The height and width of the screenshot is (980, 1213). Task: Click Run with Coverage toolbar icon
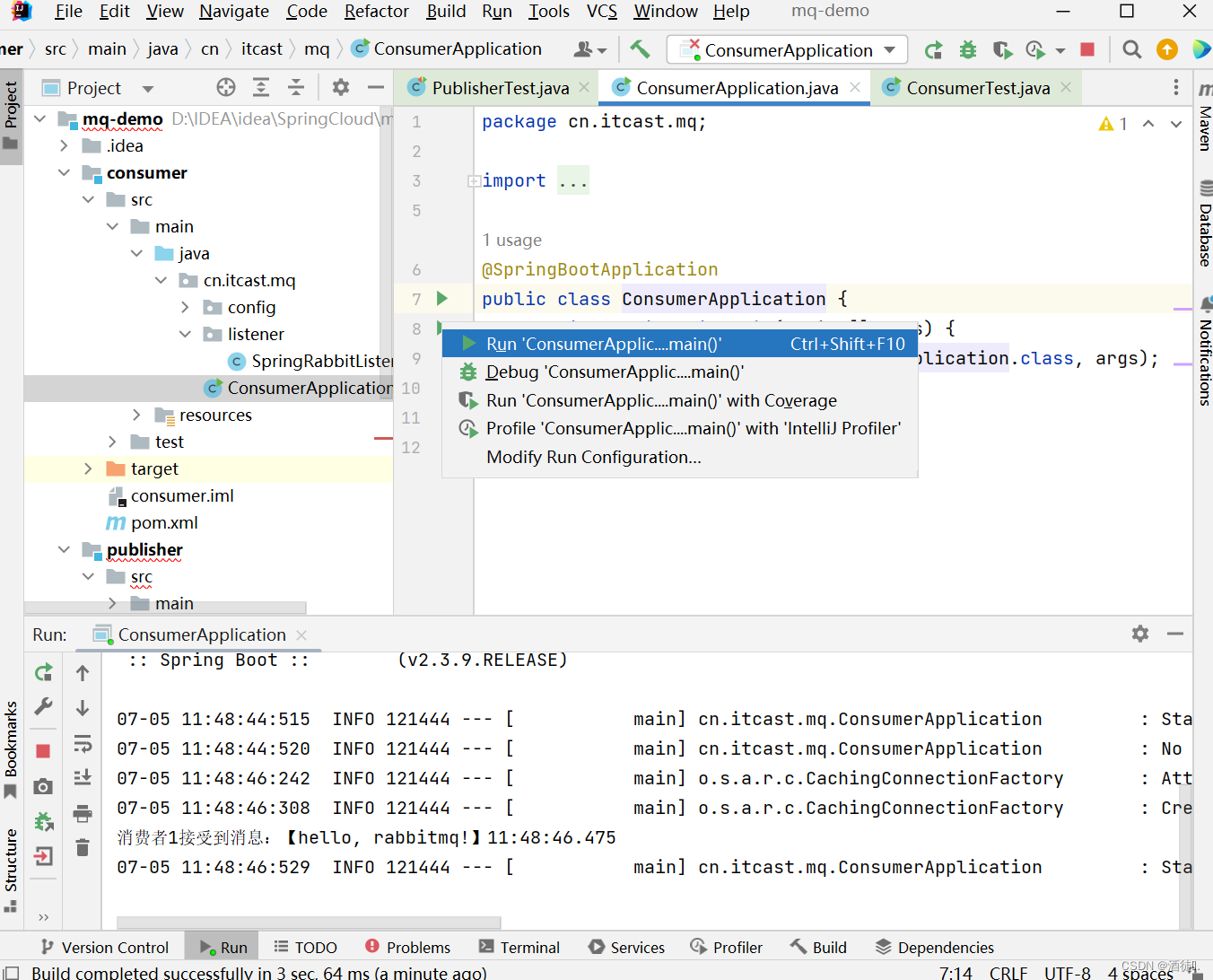1002,49
